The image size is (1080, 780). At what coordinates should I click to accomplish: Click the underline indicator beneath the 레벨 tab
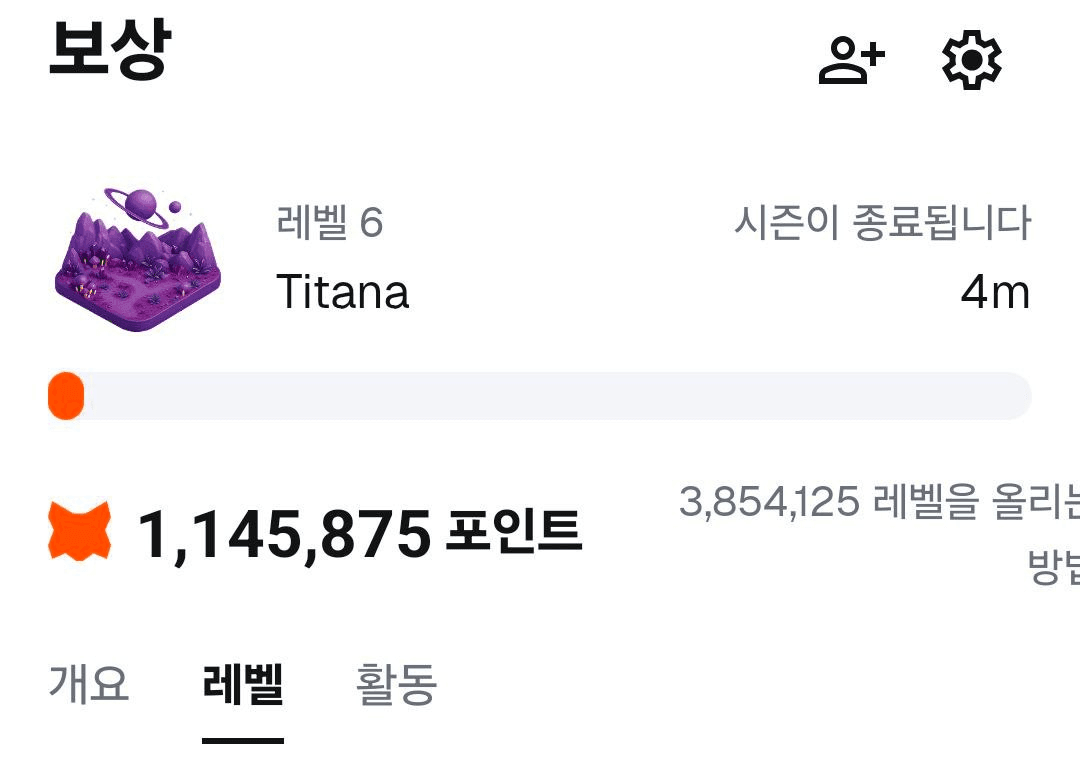[243, 740]
